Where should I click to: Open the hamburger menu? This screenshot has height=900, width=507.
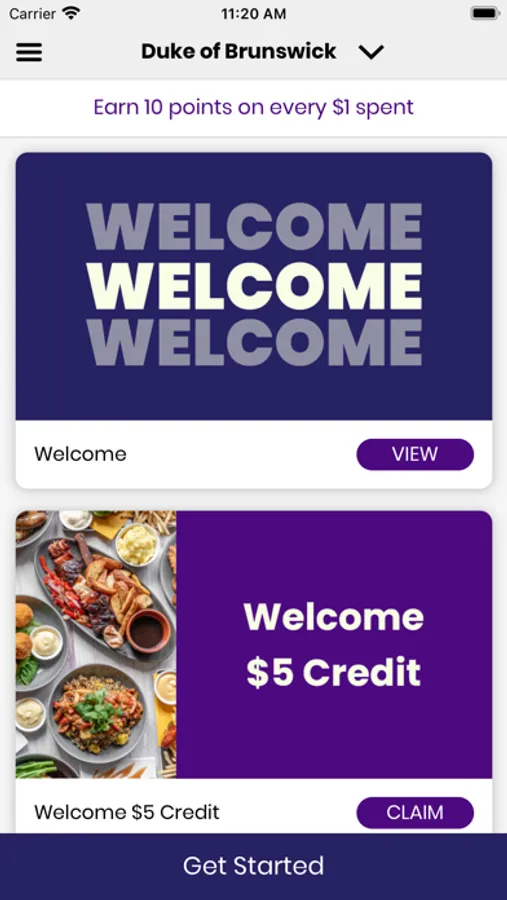(x=29, y=52)
